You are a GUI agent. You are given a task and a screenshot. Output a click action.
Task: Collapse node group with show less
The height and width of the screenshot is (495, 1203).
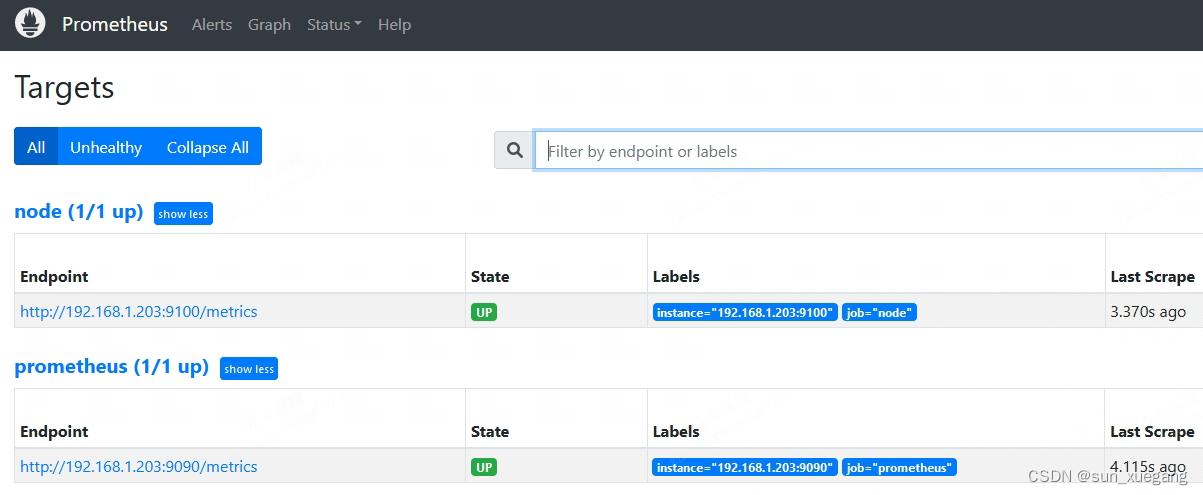183,213
